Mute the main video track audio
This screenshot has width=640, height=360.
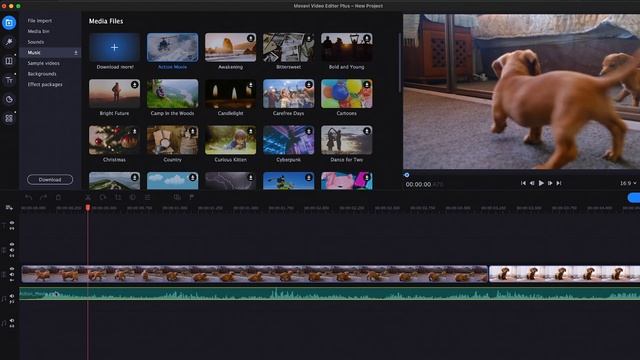(x=12, y=275)
